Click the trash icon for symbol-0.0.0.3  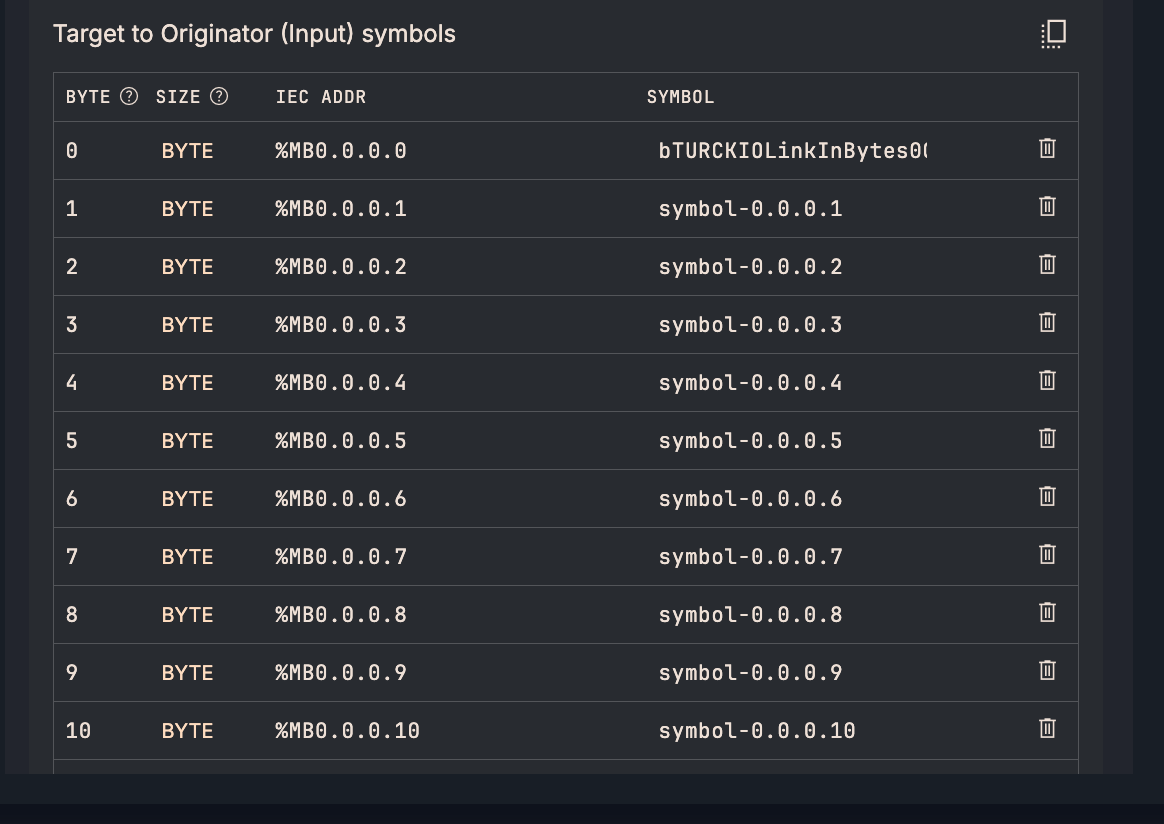point(1047,323)
